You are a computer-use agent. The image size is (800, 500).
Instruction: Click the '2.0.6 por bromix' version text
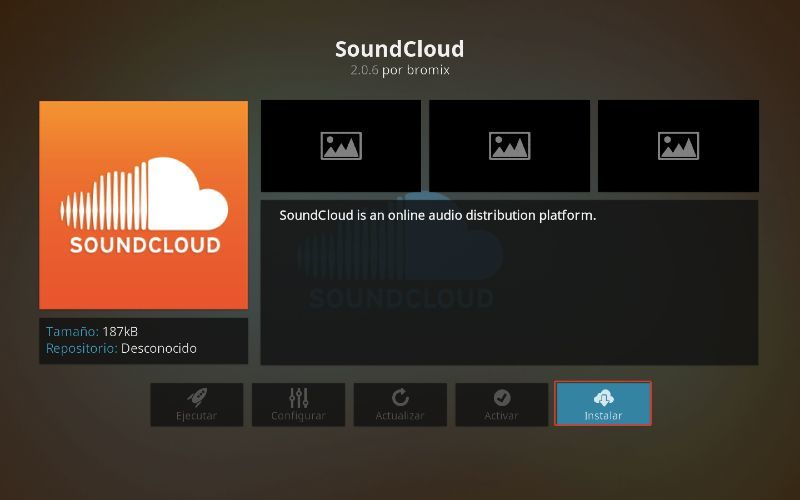point(399,70)
